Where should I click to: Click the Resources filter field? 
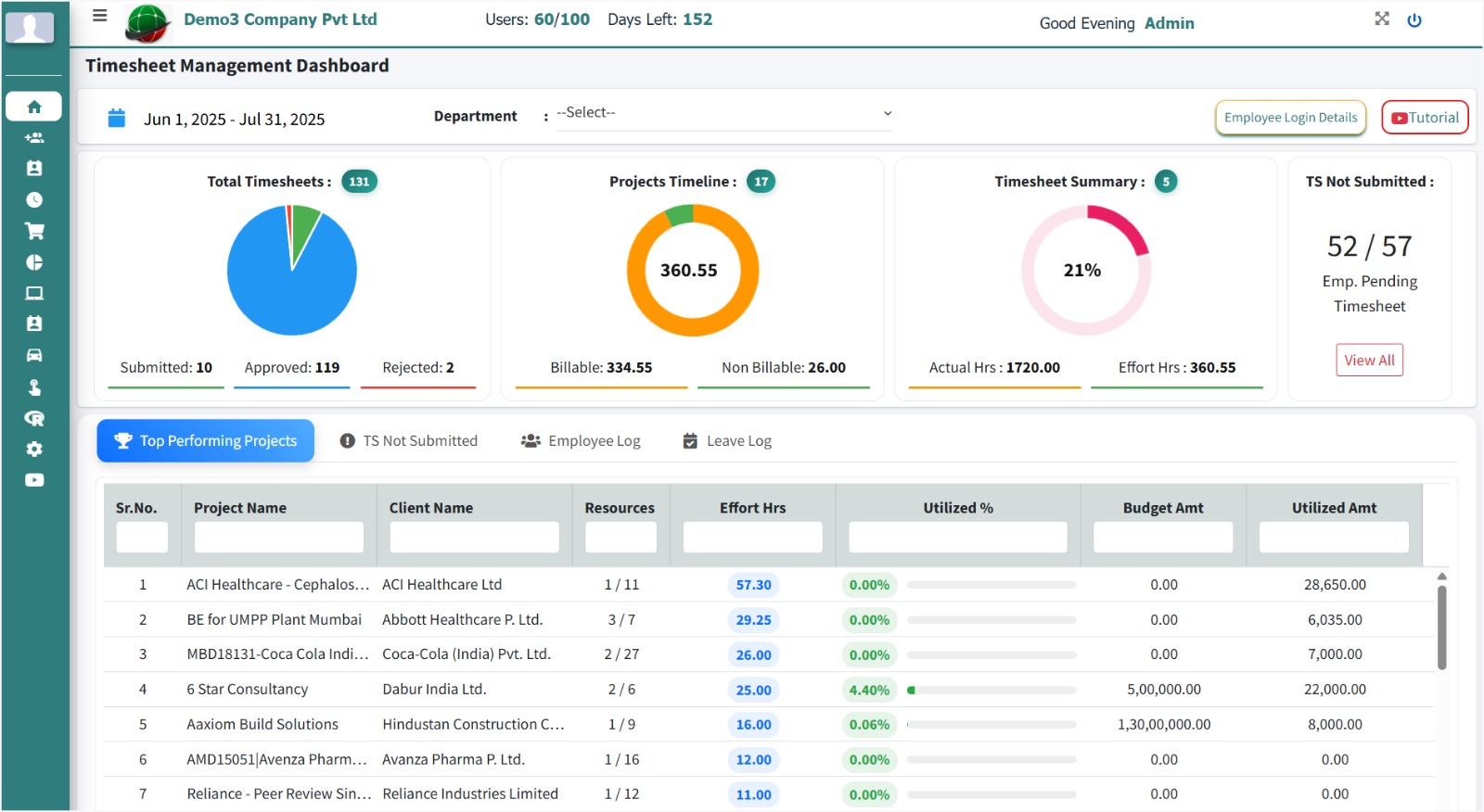click(x=620, y=538)
